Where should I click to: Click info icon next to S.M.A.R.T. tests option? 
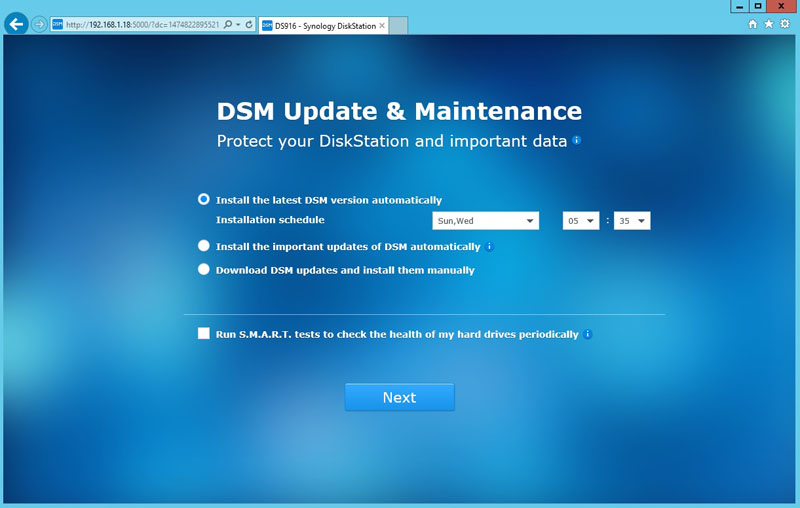pos(588,335)
